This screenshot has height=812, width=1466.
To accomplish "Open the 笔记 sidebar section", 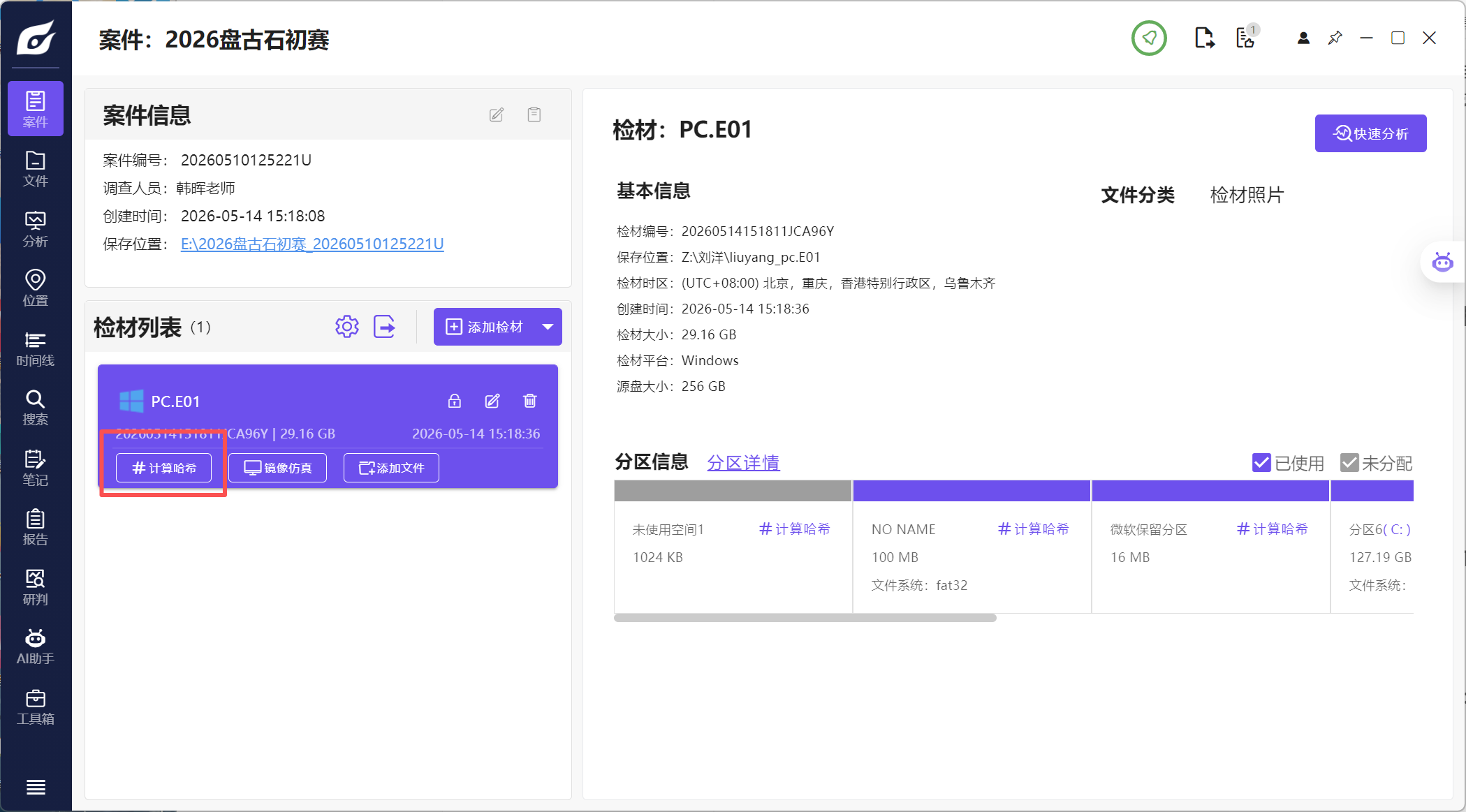I will 36,468.
